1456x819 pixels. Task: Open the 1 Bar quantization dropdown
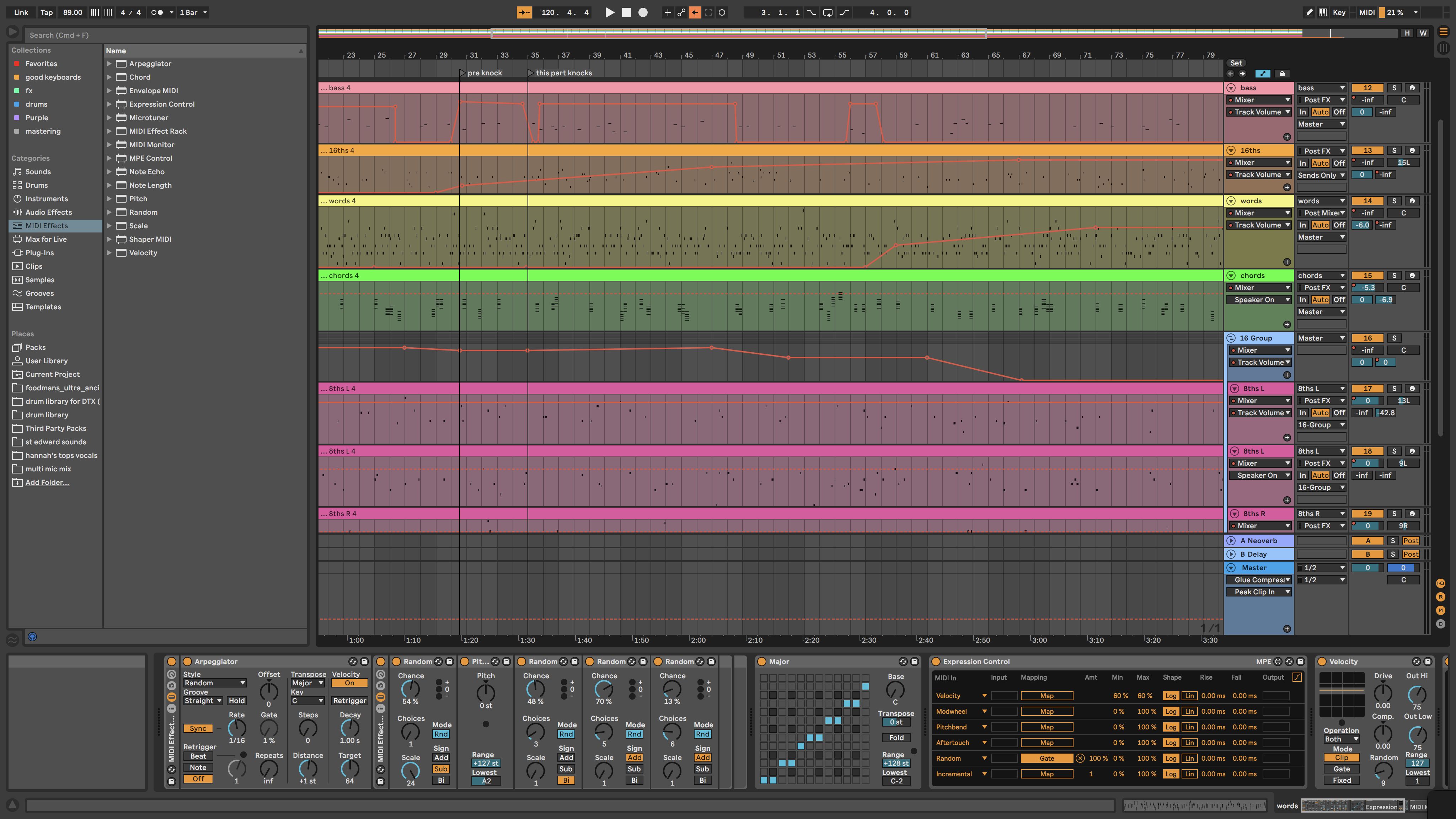pyautogui.click(x=193, y=12)
